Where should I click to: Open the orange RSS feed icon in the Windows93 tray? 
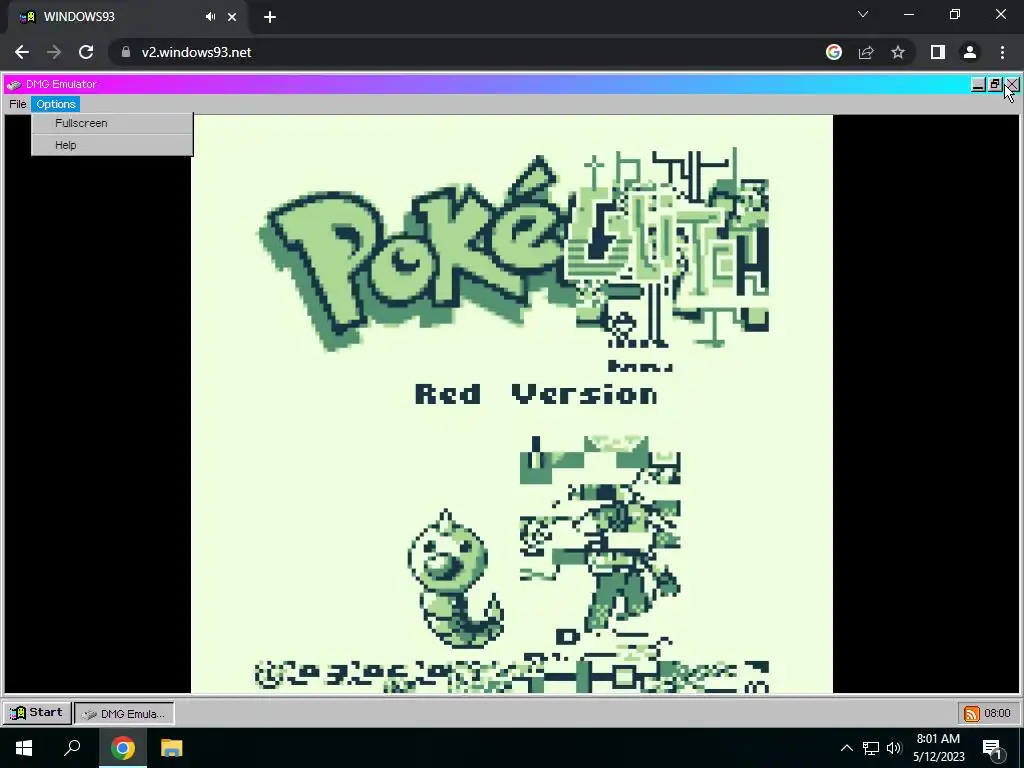pos(971,713)
